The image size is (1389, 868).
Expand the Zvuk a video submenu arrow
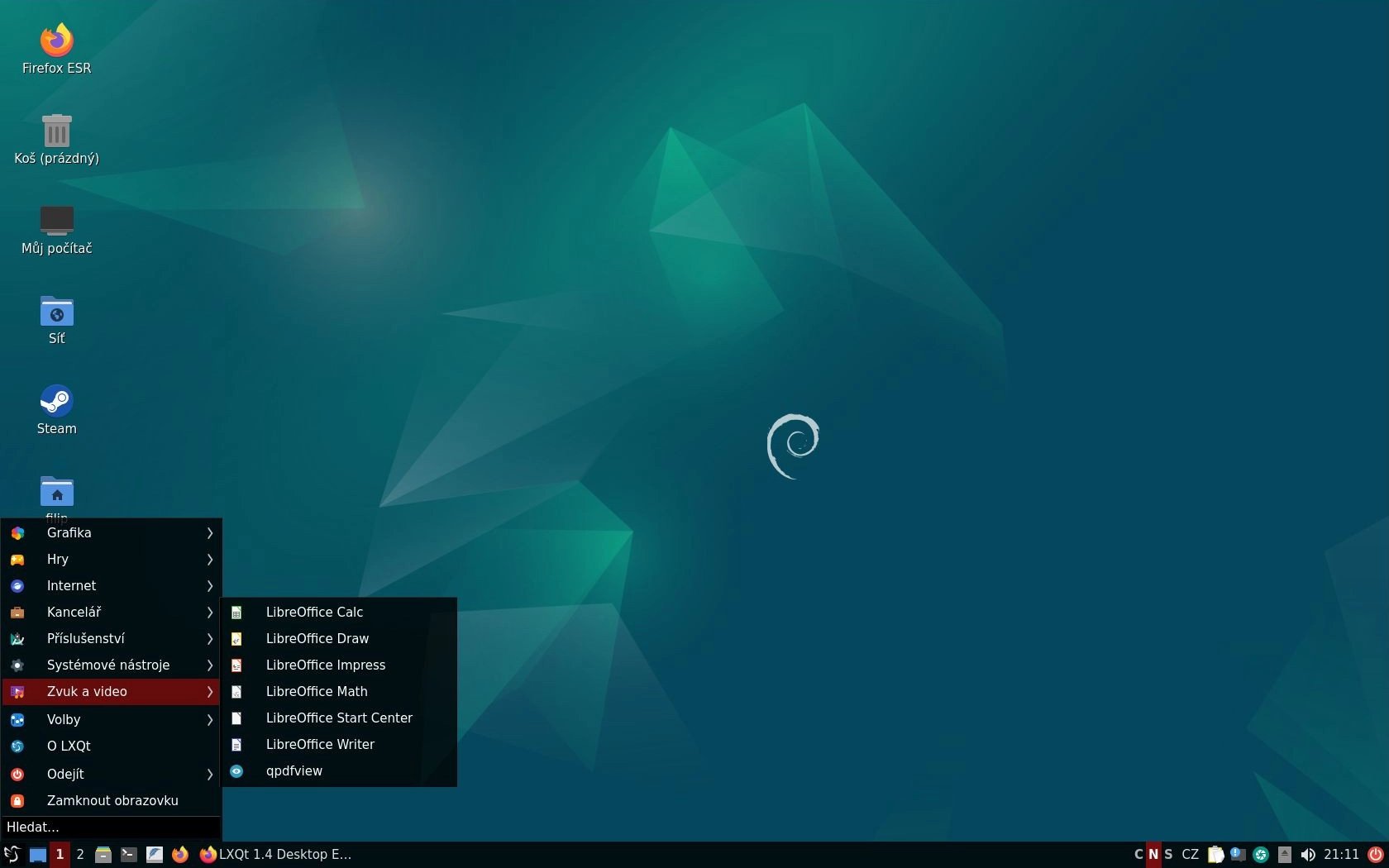click(x=210, y=692)
